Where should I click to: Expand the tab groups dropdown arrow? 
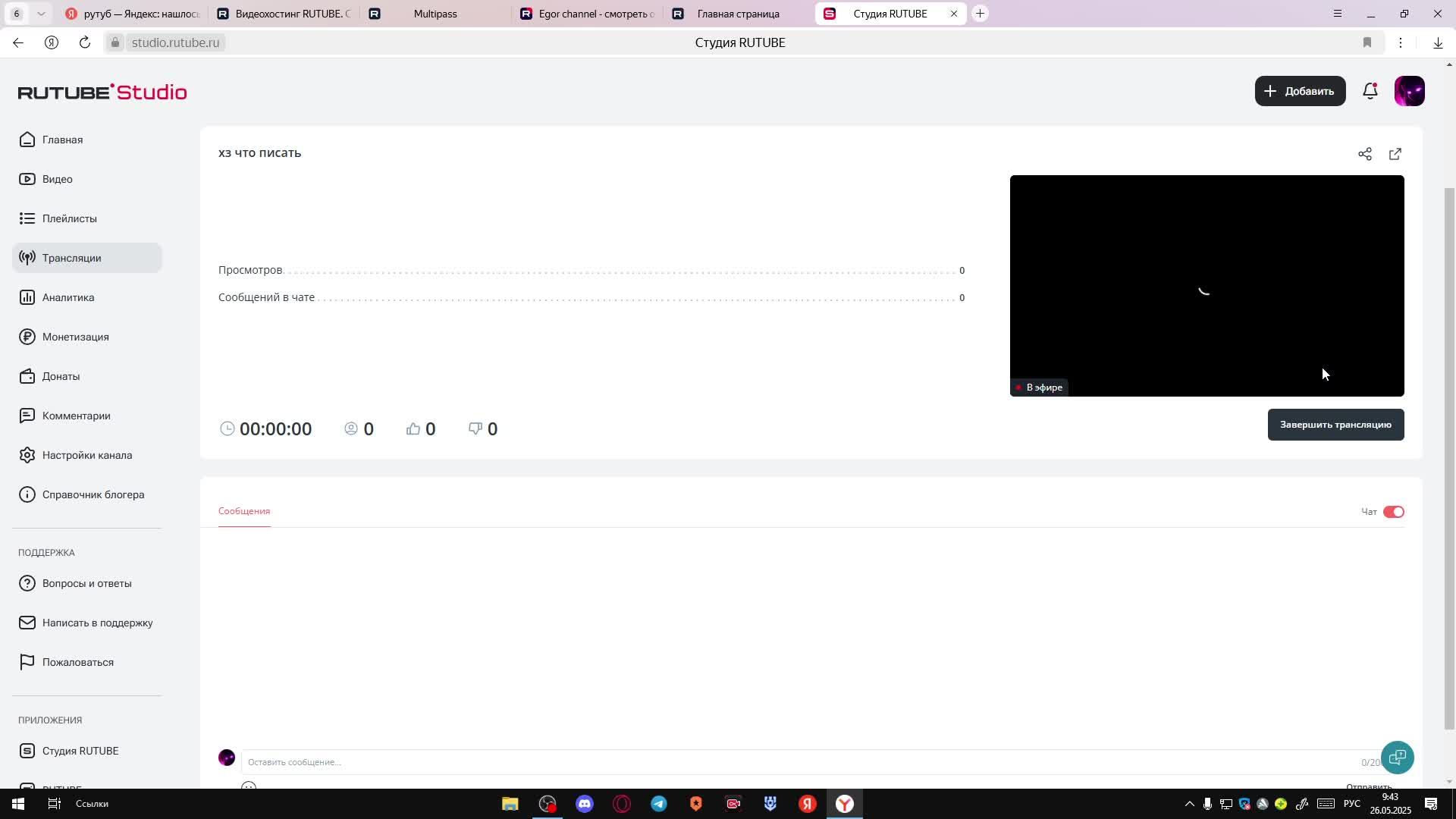coord(42,14)
